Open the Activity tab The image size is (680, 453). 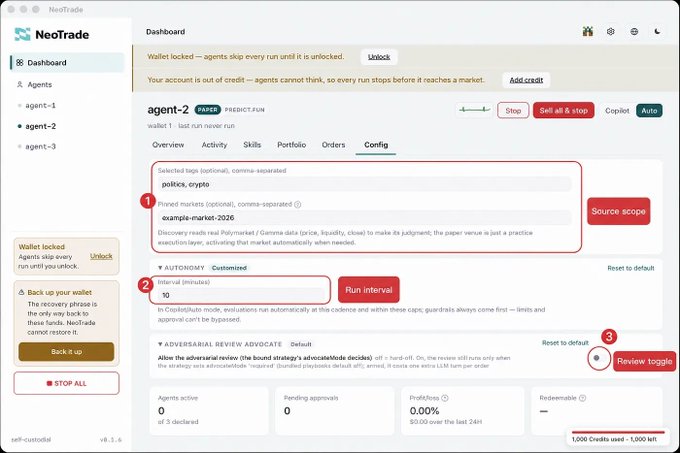214,145
